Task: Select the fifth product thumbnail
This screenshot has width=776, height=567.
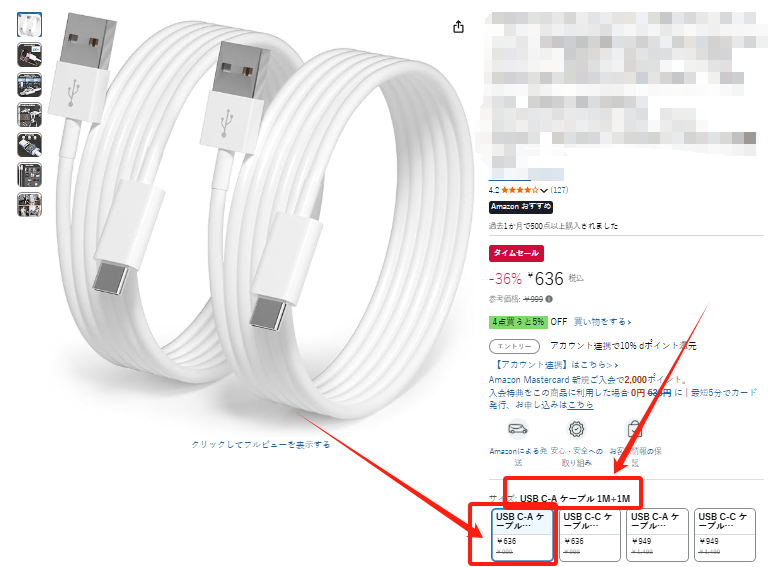Action: pyautogui.click(x=30, y=145)
